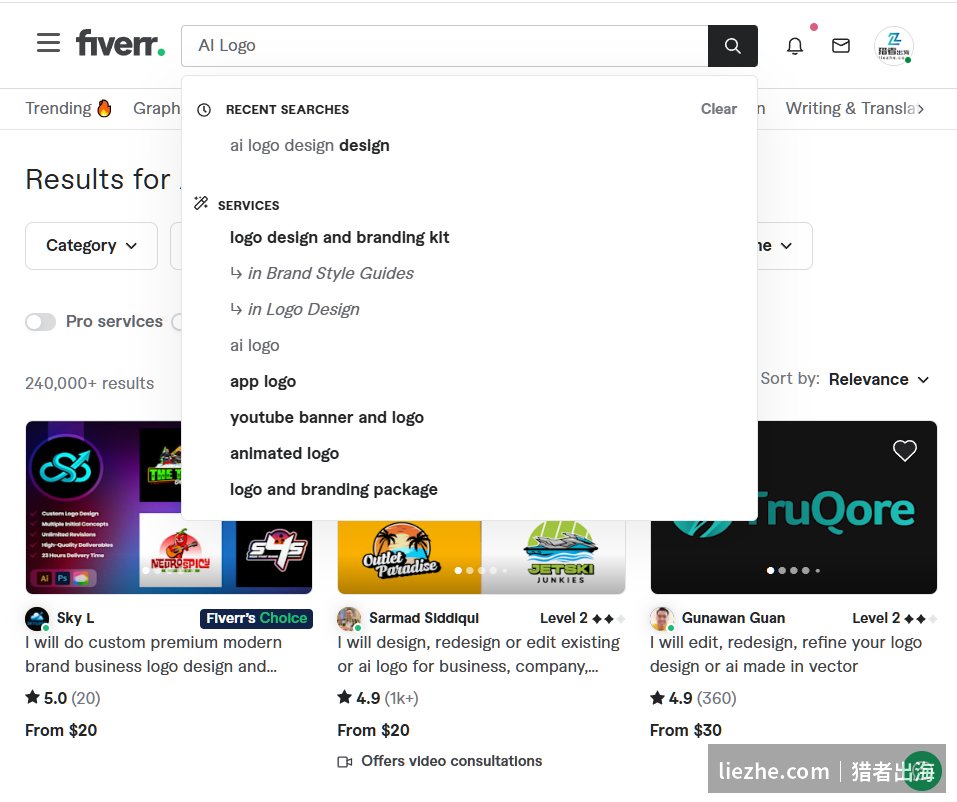Choose 'app logo' suggestion
The width and height of the screenshot is (957, 802).
(263, 381)
